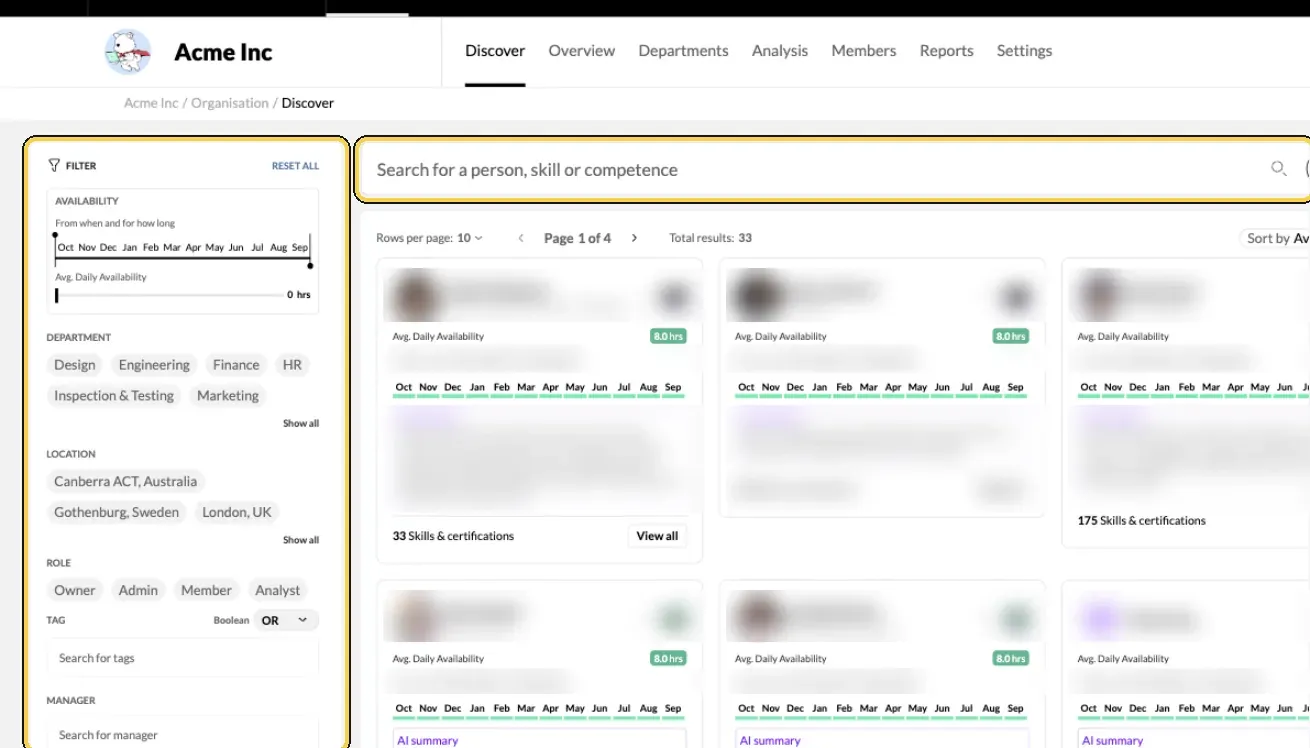Open the Discover tab
The height and width of the screenshot is (748, 1310).
coord(495,51)
